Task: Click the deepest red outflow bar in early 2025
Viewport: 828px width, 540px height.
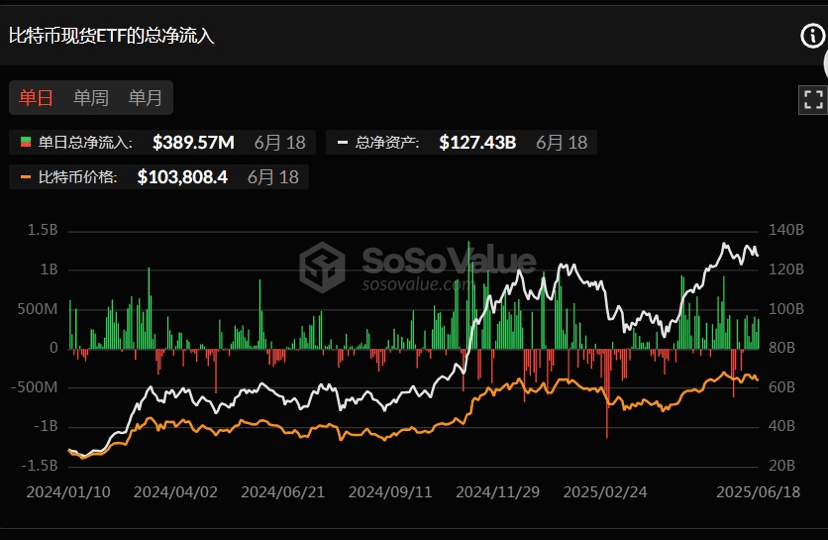Action: [x=607, y=393]
